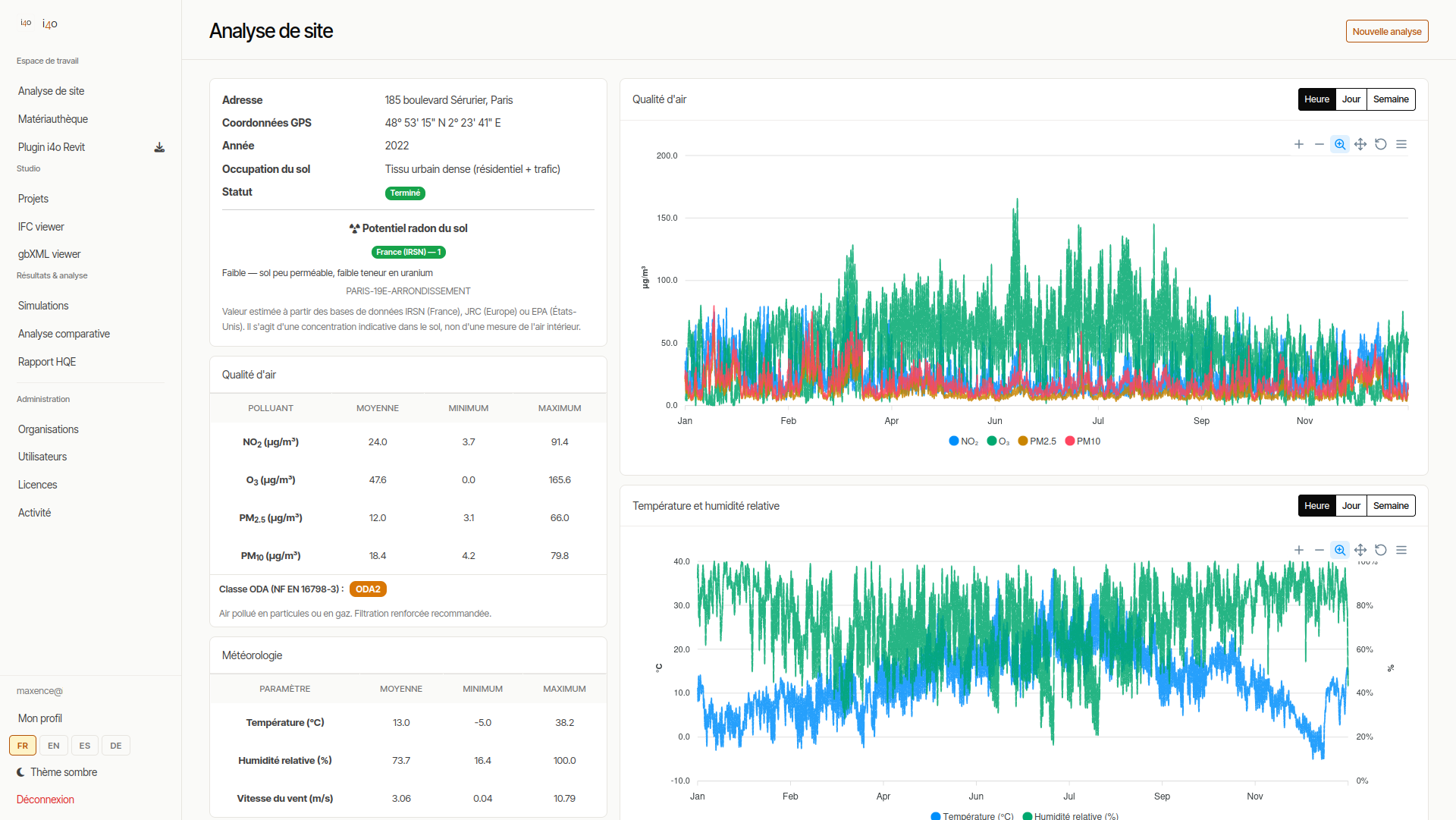
Task: Click the Terminé status badge
Action: [405, 193]
